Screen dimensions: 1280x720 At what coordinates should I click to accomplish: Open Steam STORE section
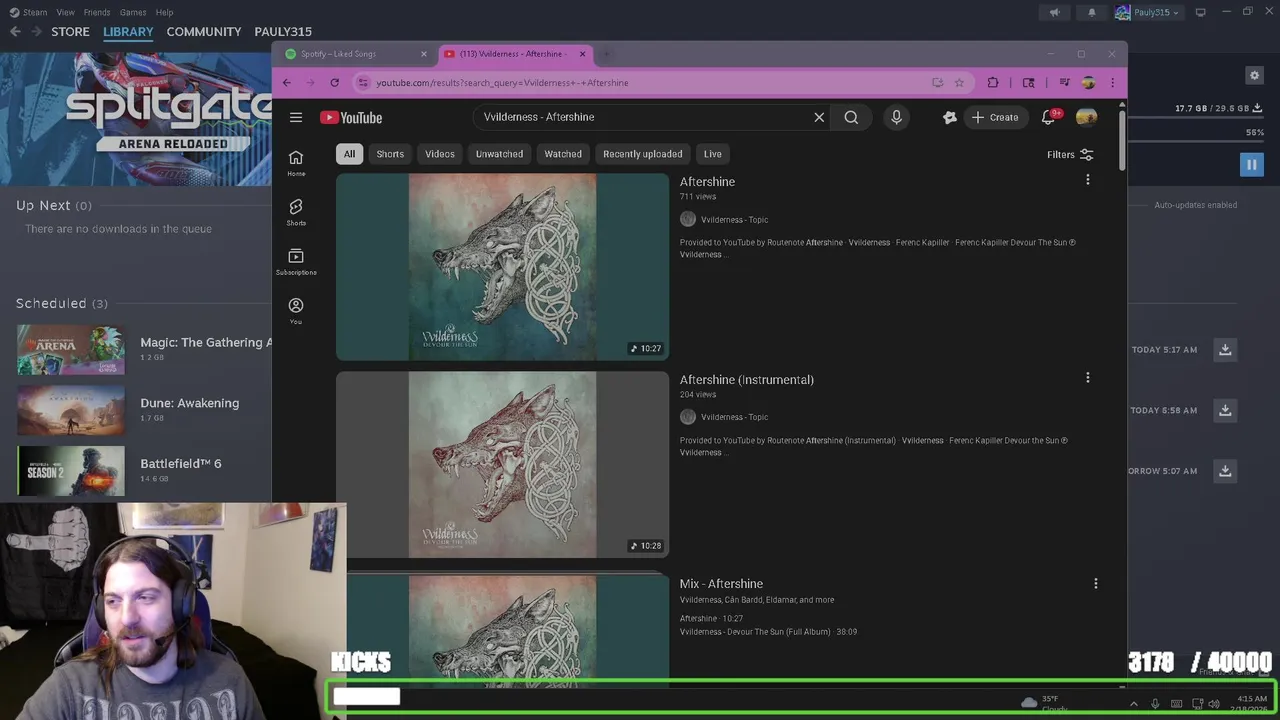(70, 31)
